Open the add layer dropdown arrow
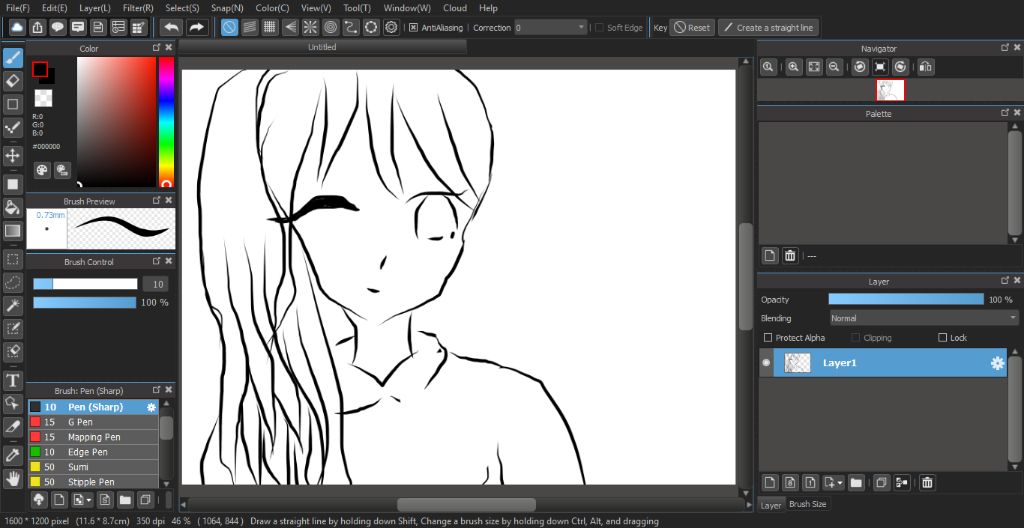The image size is (1024, 528). pyautogui.click(x=840, y=483)
